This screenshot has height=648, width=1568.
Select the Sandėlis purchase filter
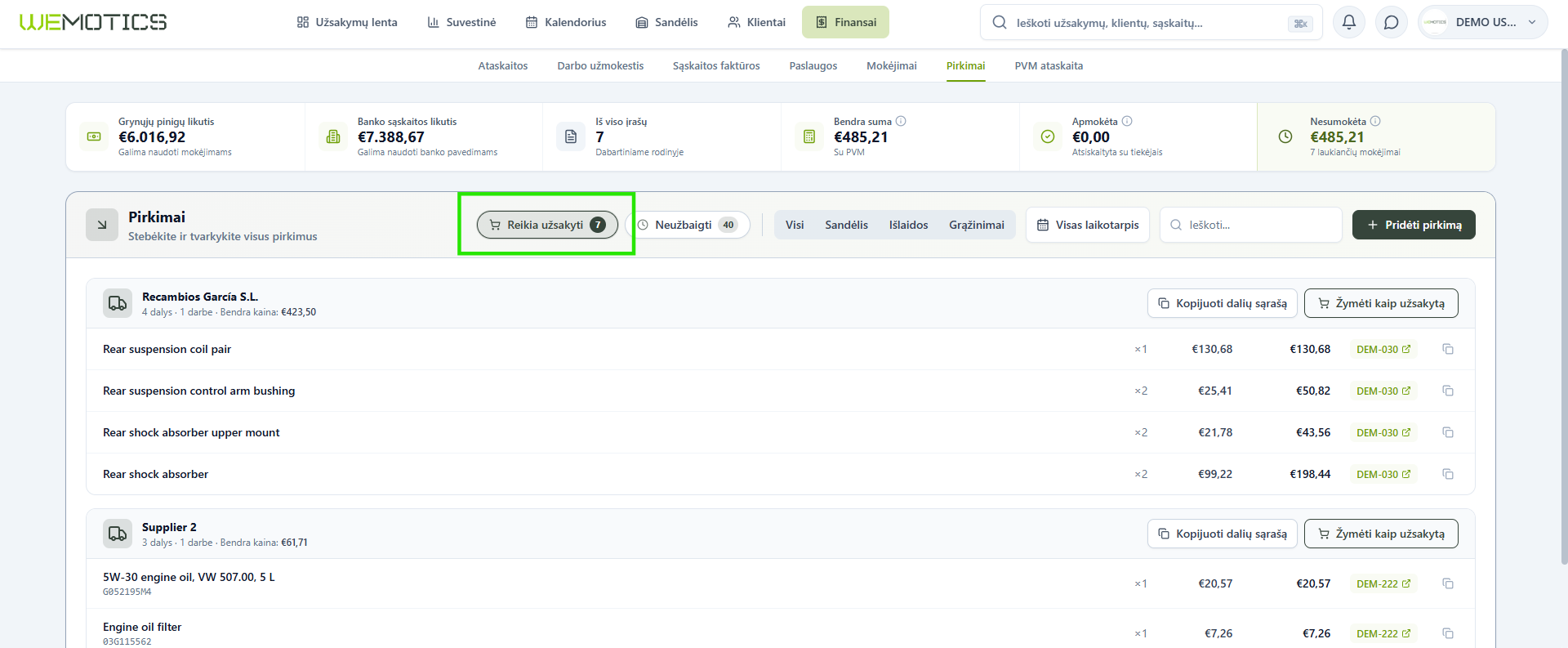(846, 225)
